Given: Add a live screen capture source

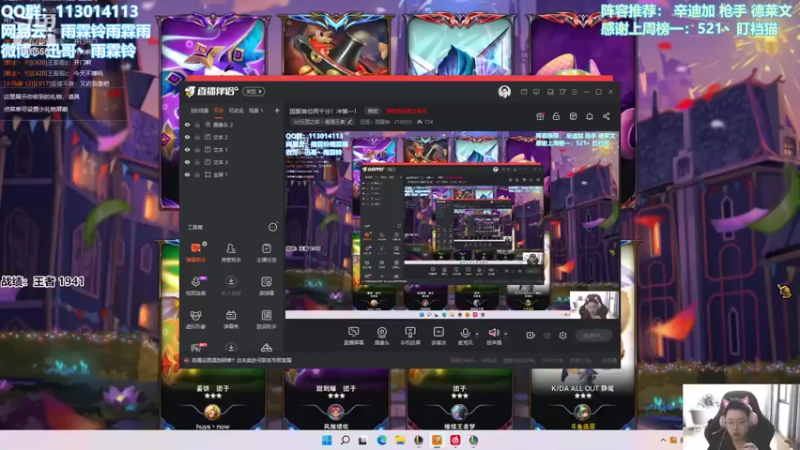Looking at the screenshot, I should tap(353, 336).
